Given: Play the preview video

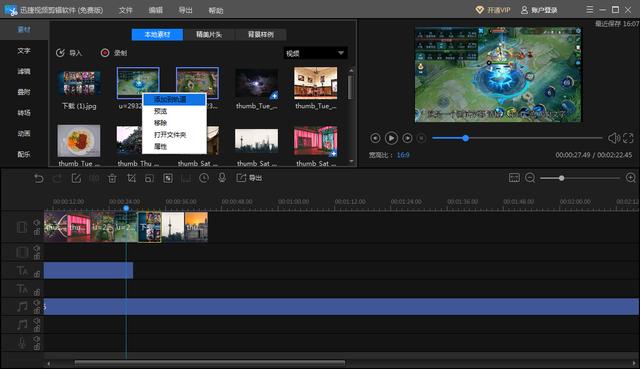Looking at the screenshot, I should (x=391, y=138).
